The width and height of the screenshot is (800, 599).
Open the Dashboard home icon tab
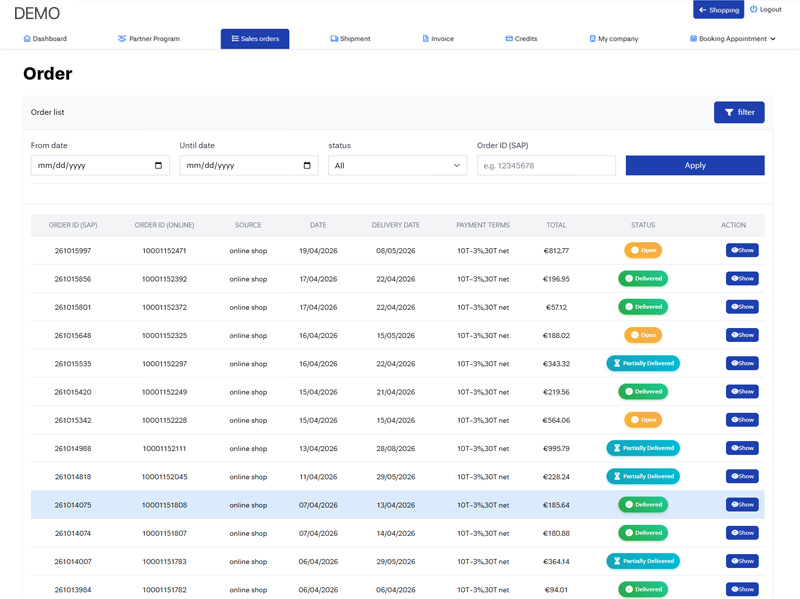pyautogui.click(x=27, y=39)
